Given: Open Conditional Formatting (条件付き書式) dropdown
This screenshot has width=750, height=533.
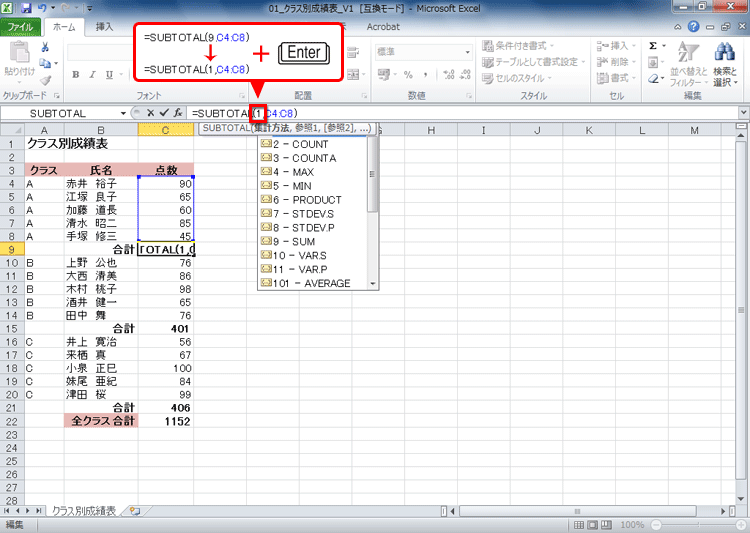Looking at the screenshot, I should (518, 46).
